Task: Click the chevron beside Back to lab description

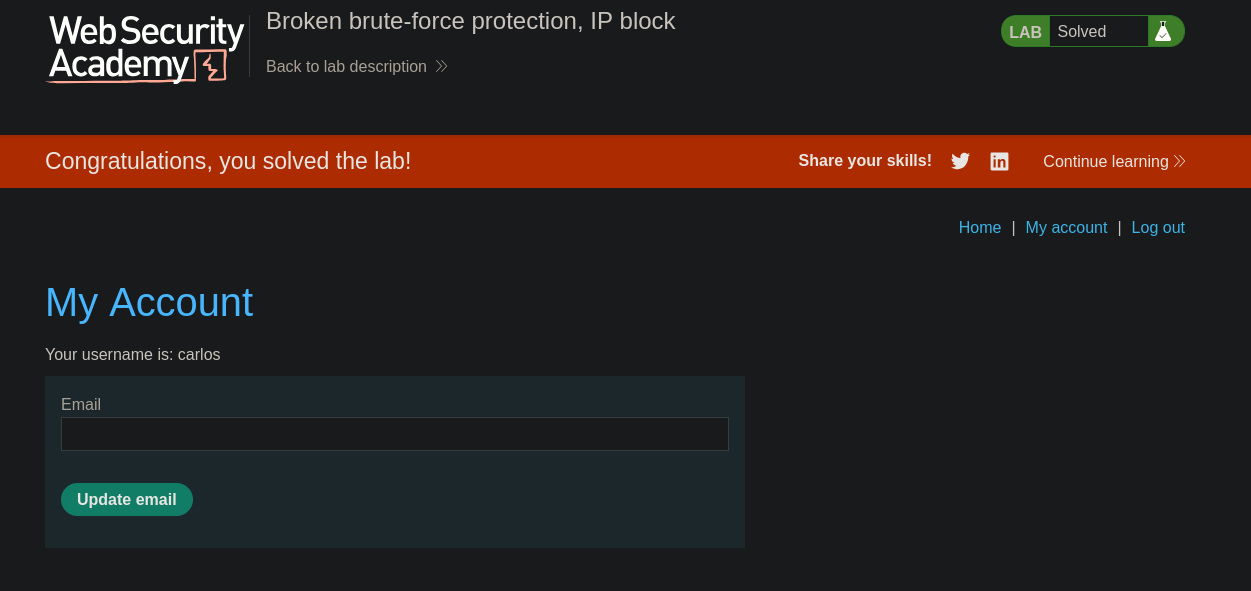Action: [x=441, y=66]
